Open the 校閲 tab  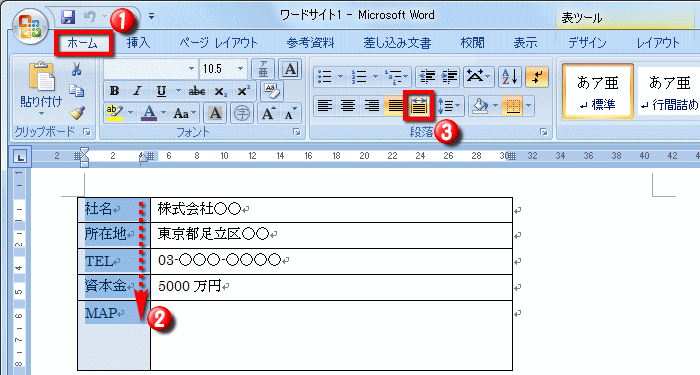coord(472,43)
